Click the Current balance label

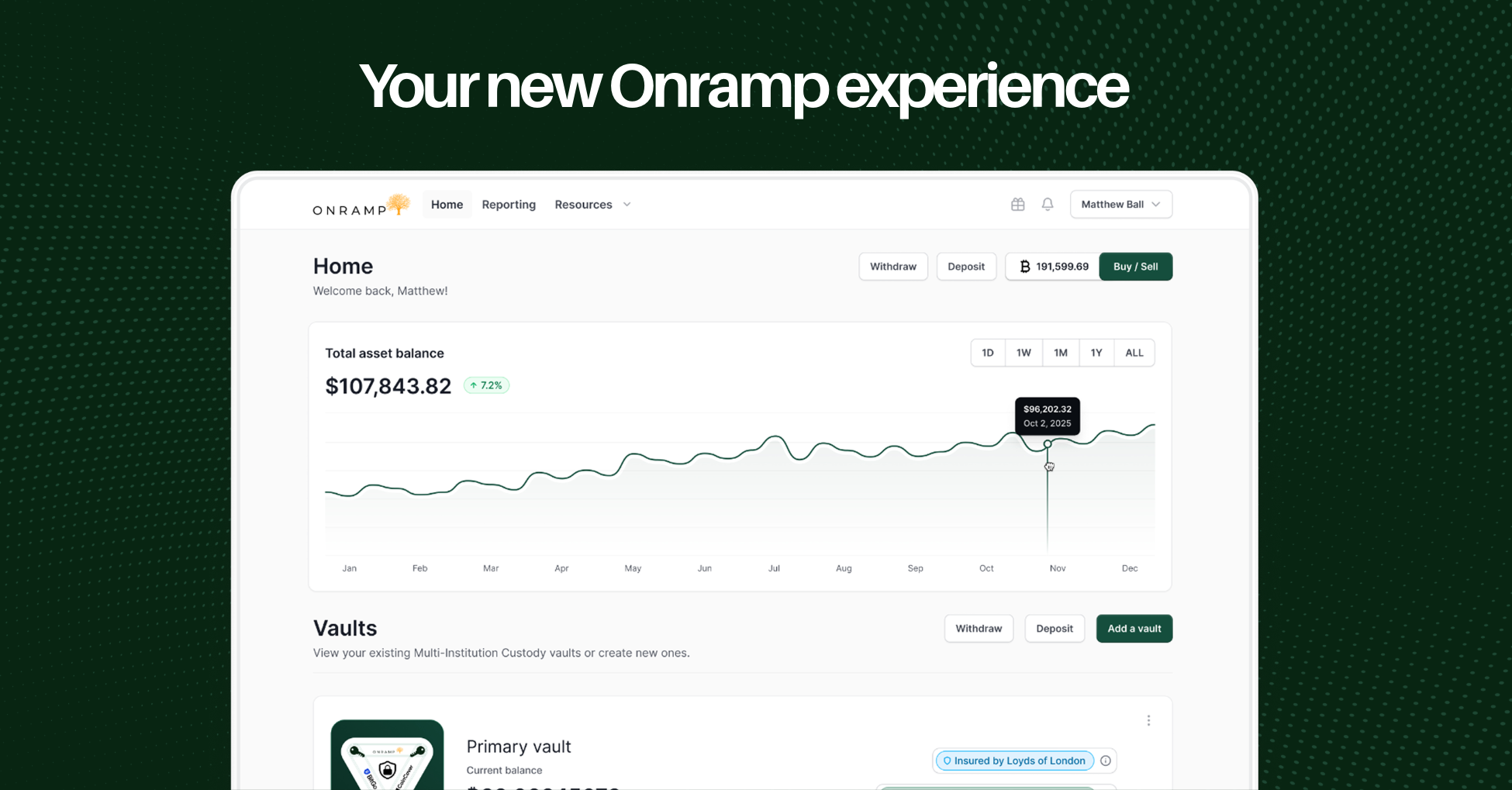coord(504,771)
